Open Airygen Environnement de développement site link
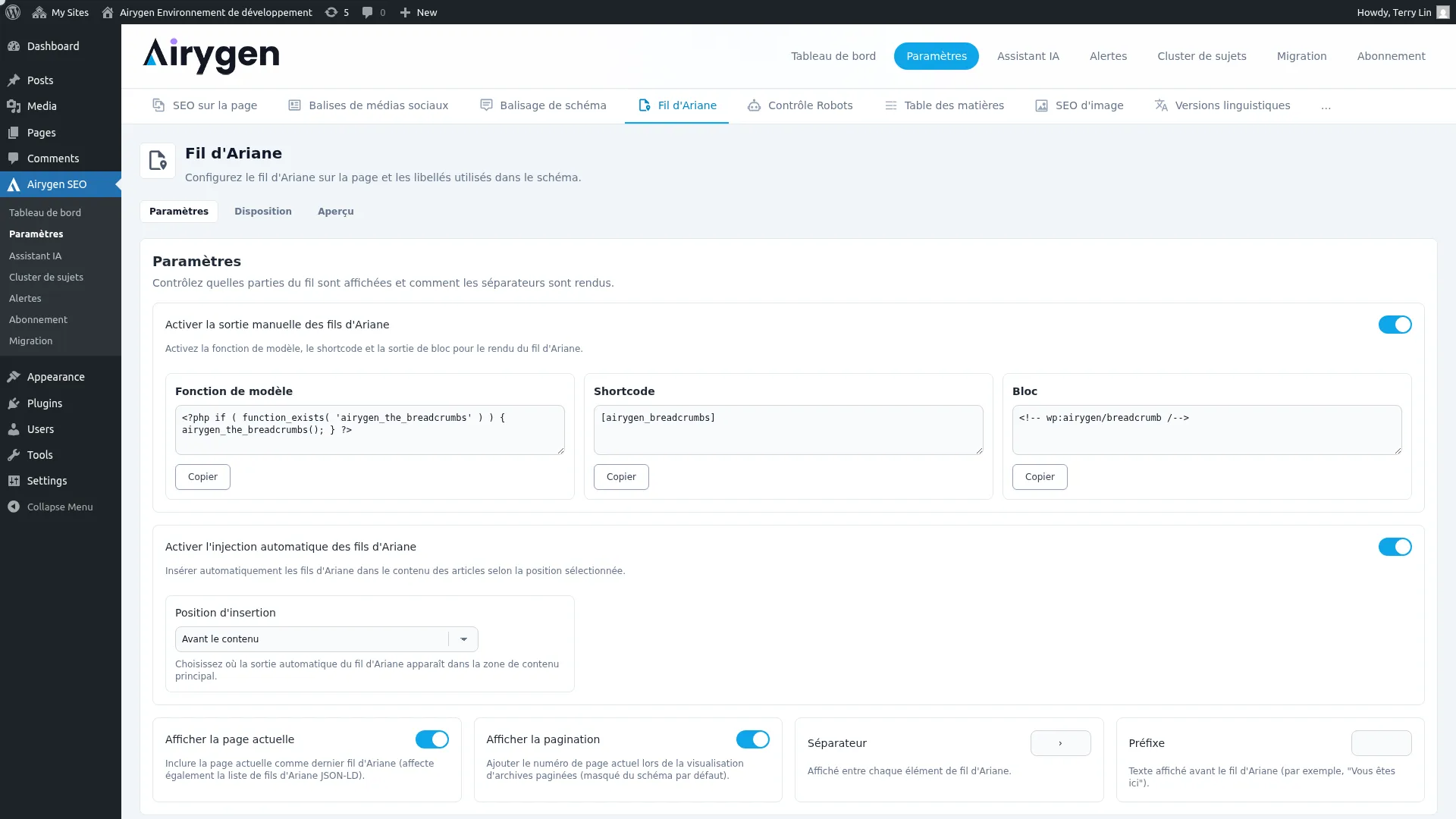This screenshot has height=819, width=1456. [x=207, y=12]
